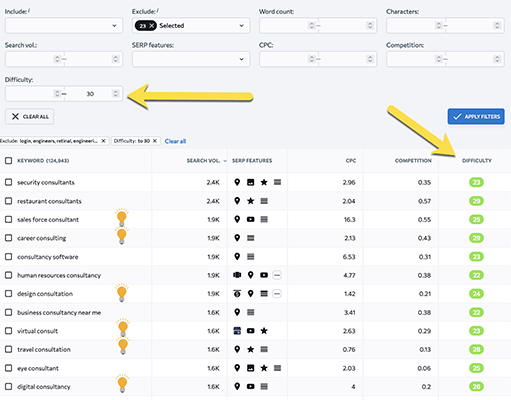Sort by the CPC column header
Image resolution: width=511 pixels, height=400 pixels.
coord(351,161)
